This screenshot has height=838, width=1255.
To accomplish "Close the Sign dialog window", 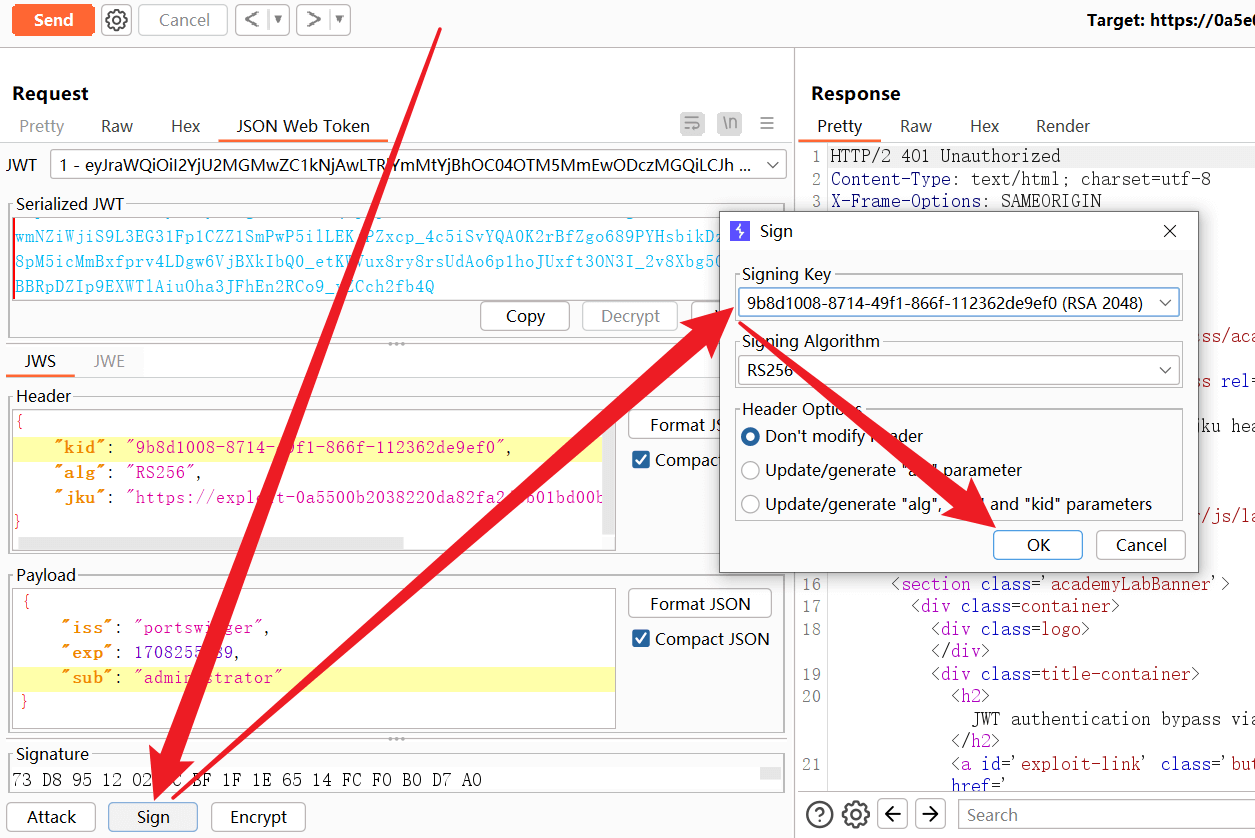I will tap(1170, 231).
